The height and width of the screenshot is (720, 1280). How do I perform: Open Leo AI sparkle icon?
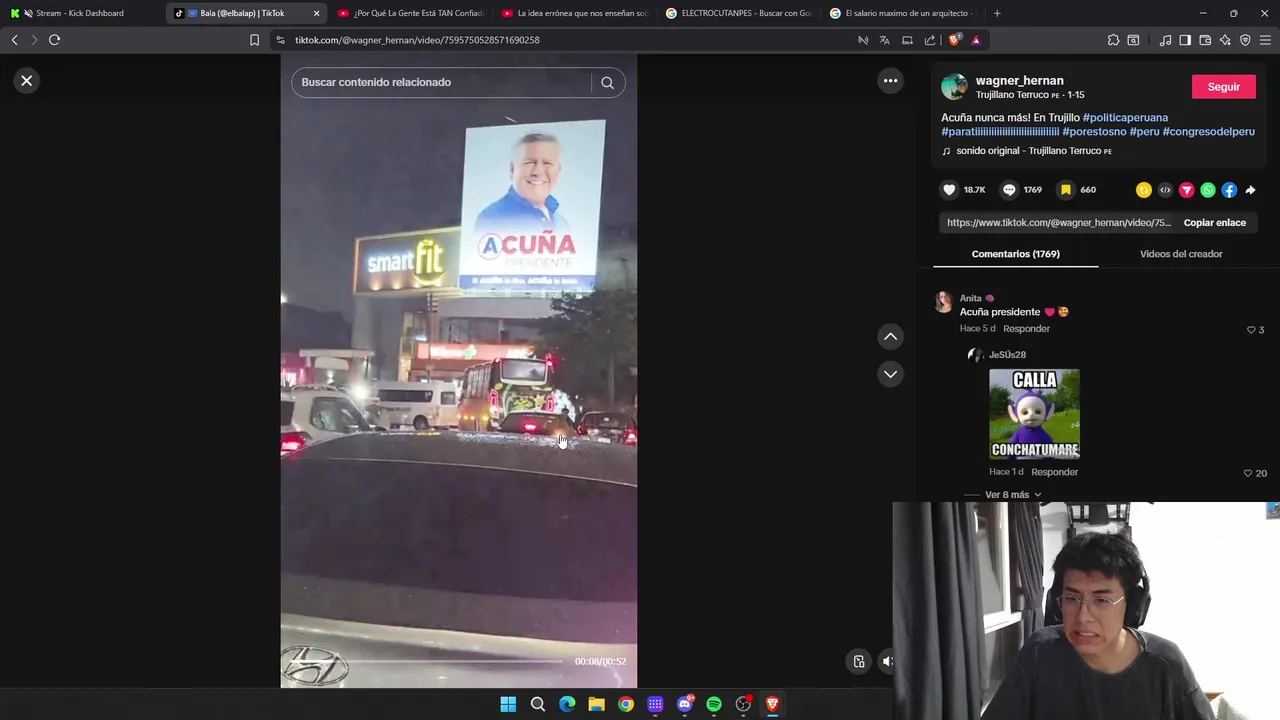[1225, 40]
